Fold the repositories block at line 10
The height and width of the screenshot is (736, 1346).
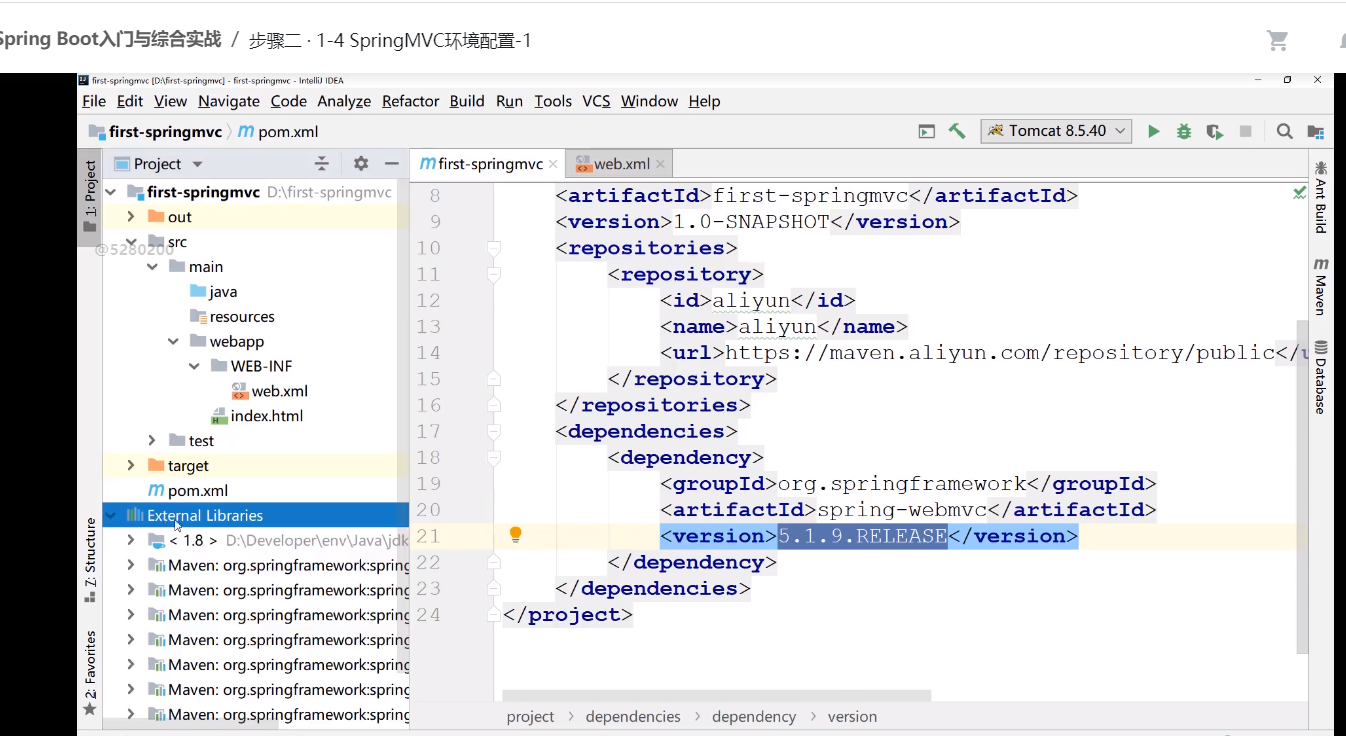pos(493,248)
